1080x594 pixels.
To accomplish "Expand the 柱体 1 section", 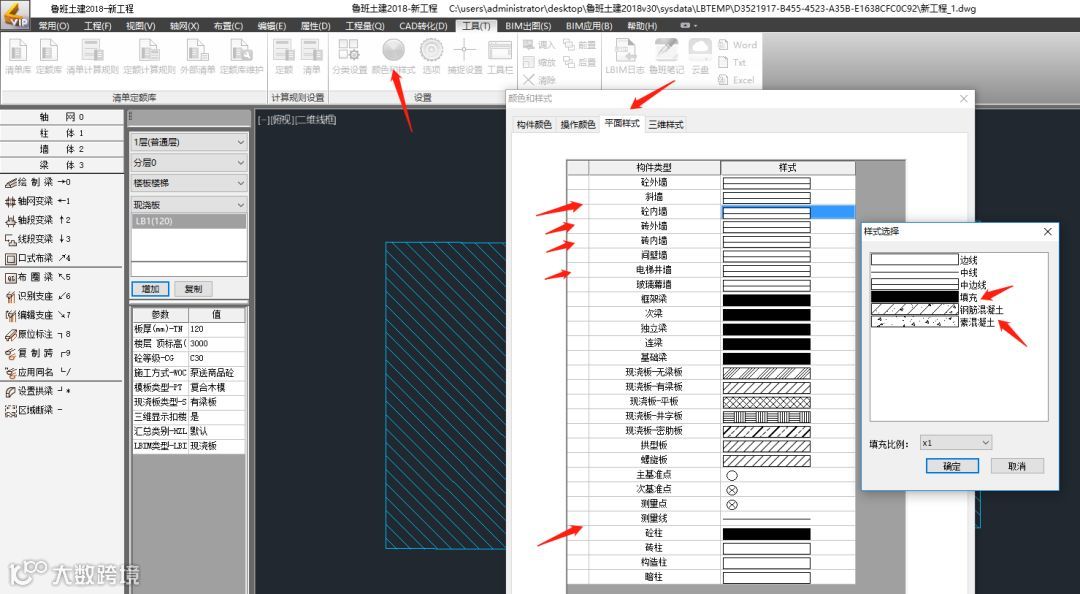I will 62,133.
